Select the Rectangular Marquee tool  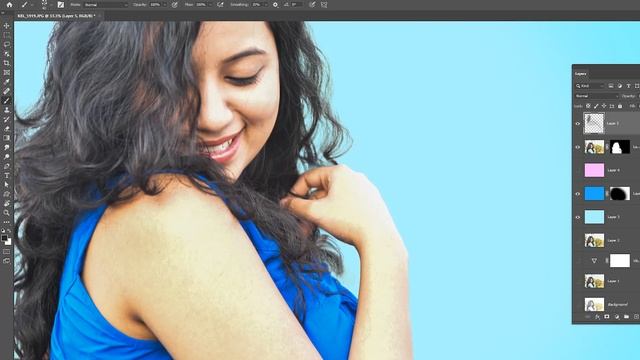pyautogui.click(x=7, y=35)
